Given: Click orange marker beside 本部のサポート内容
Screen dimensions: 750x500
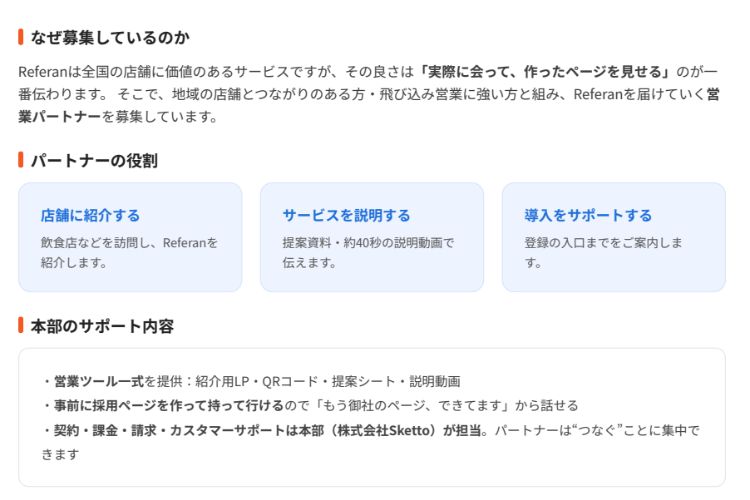Looking at the screenshot, I should (21, 325).
